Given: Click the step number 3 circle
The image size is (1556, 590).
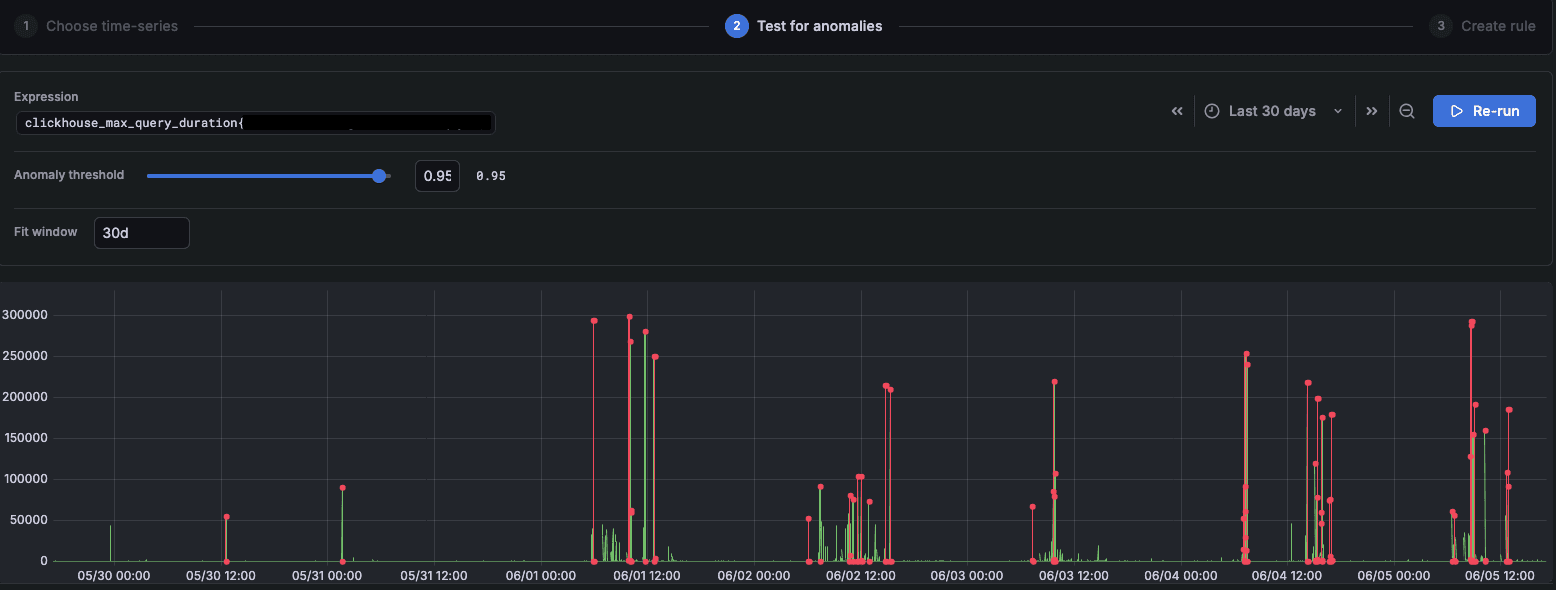Looking at the screenshot, I should (x=1441, y=26).
